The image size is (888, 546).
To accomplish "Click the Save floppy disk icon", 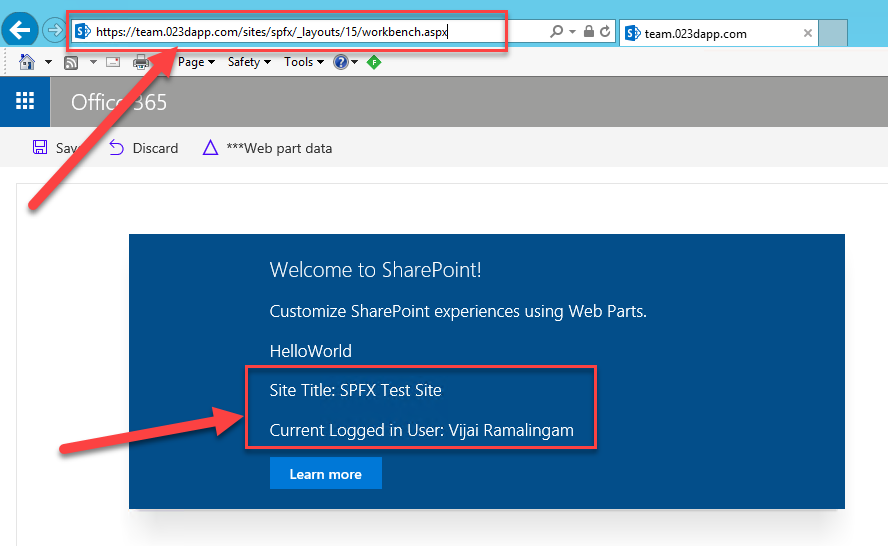I will [x=40, y=147].
